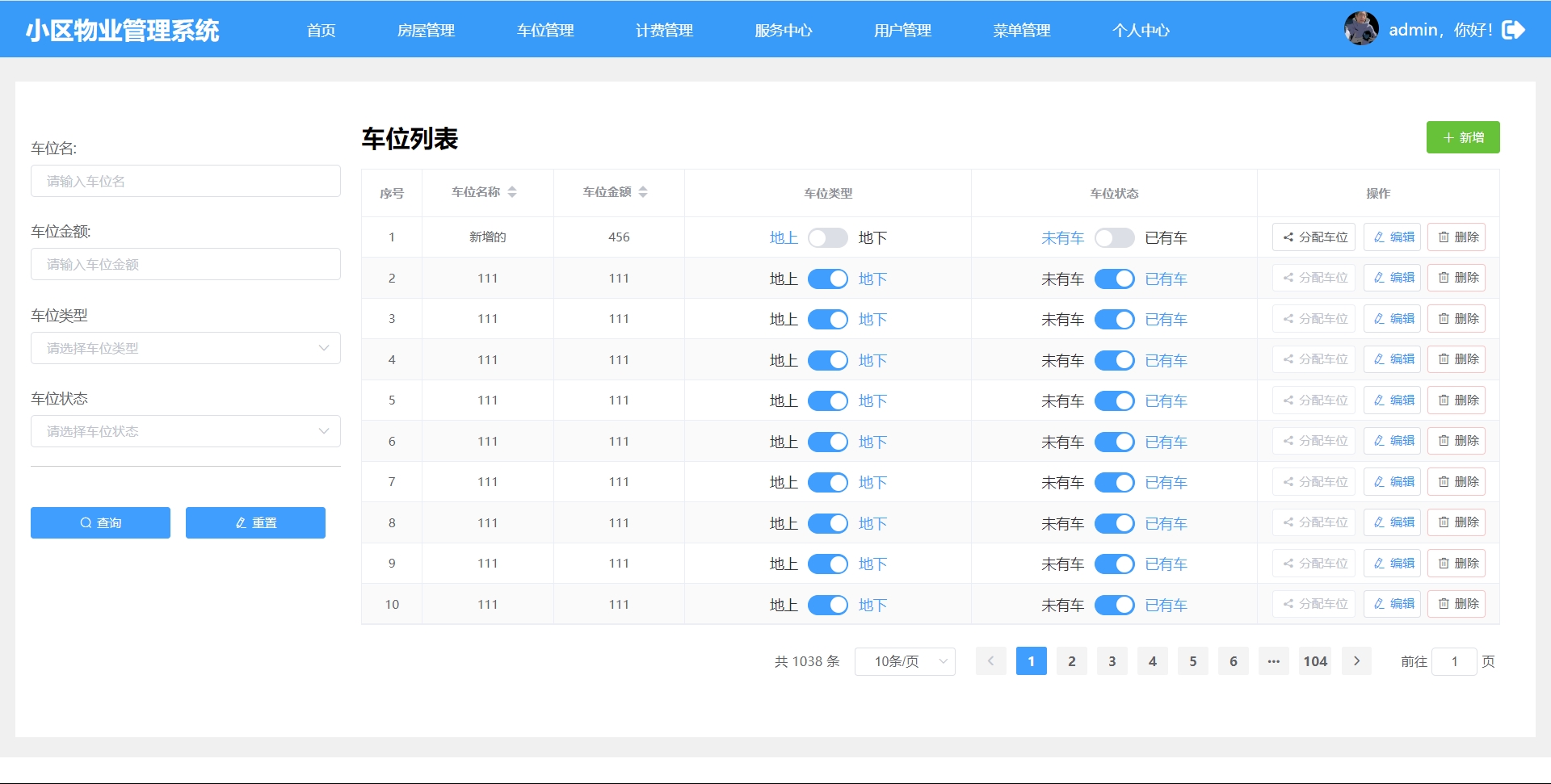The width and height of the screenshot is (1551, 784).
Task: Toggle 地上/地下 switch in row 2
Action: (x=828, y=279)
